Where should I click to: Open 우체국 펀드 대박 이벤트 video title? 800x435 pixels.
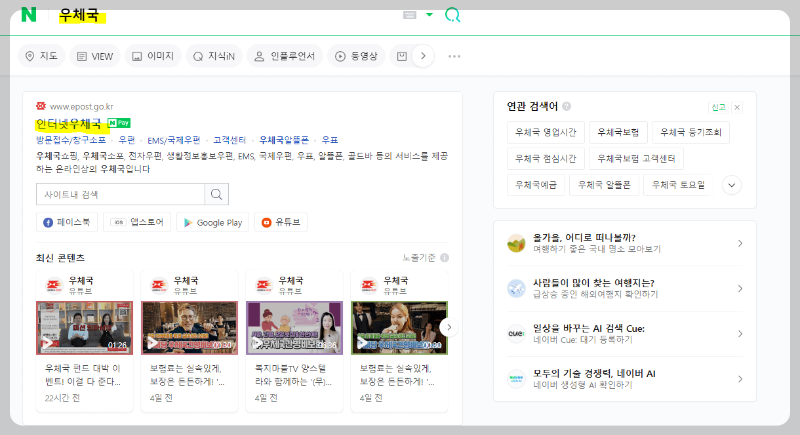(83, 375)
